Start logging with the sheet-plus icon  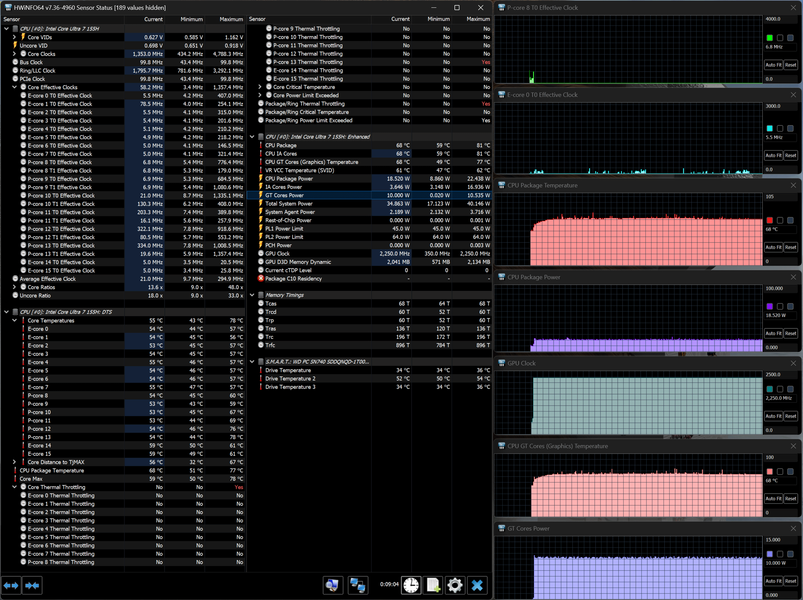coord(433,585)
